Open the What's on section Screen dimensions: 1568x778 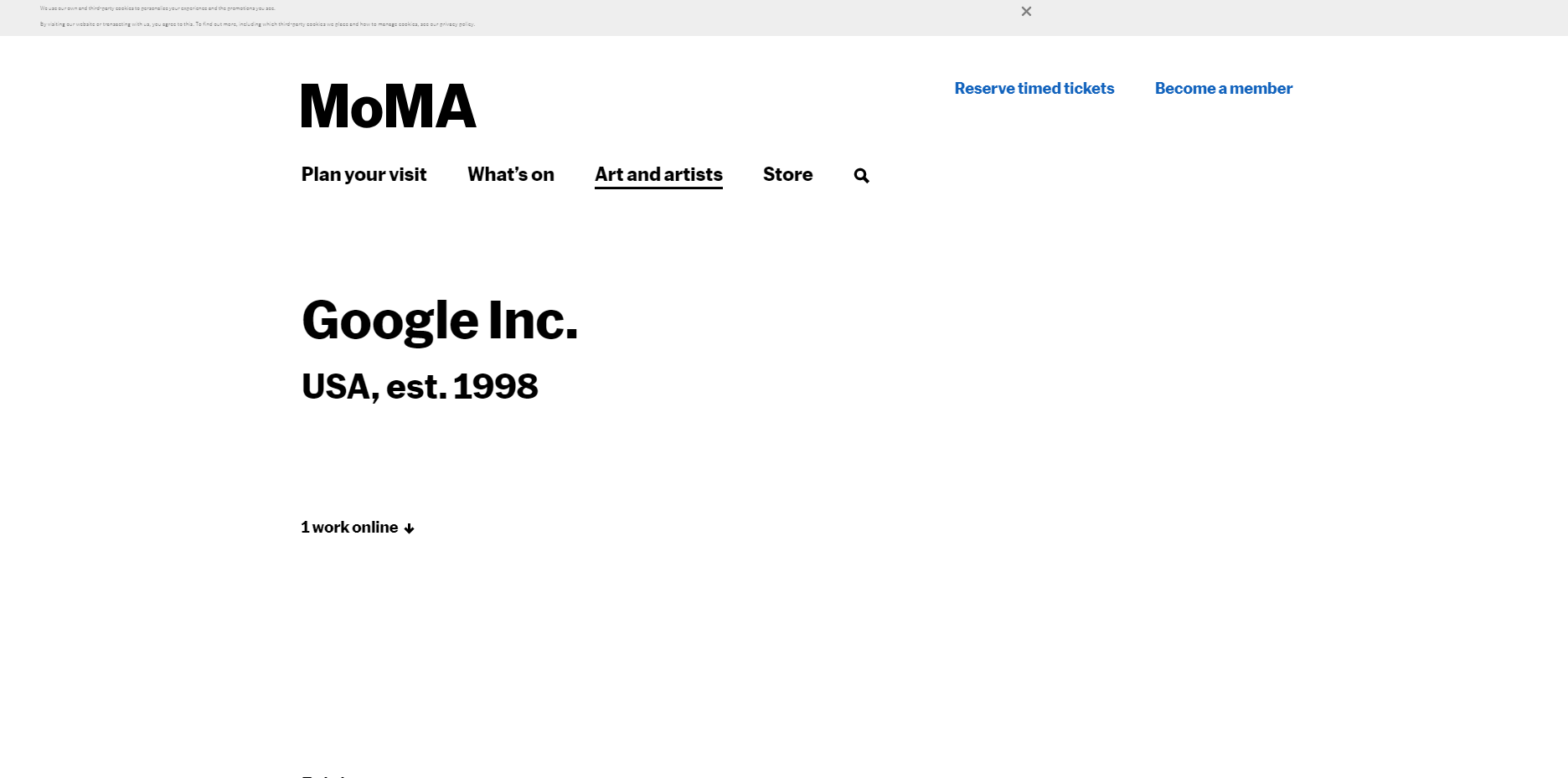tap(511, 174)
